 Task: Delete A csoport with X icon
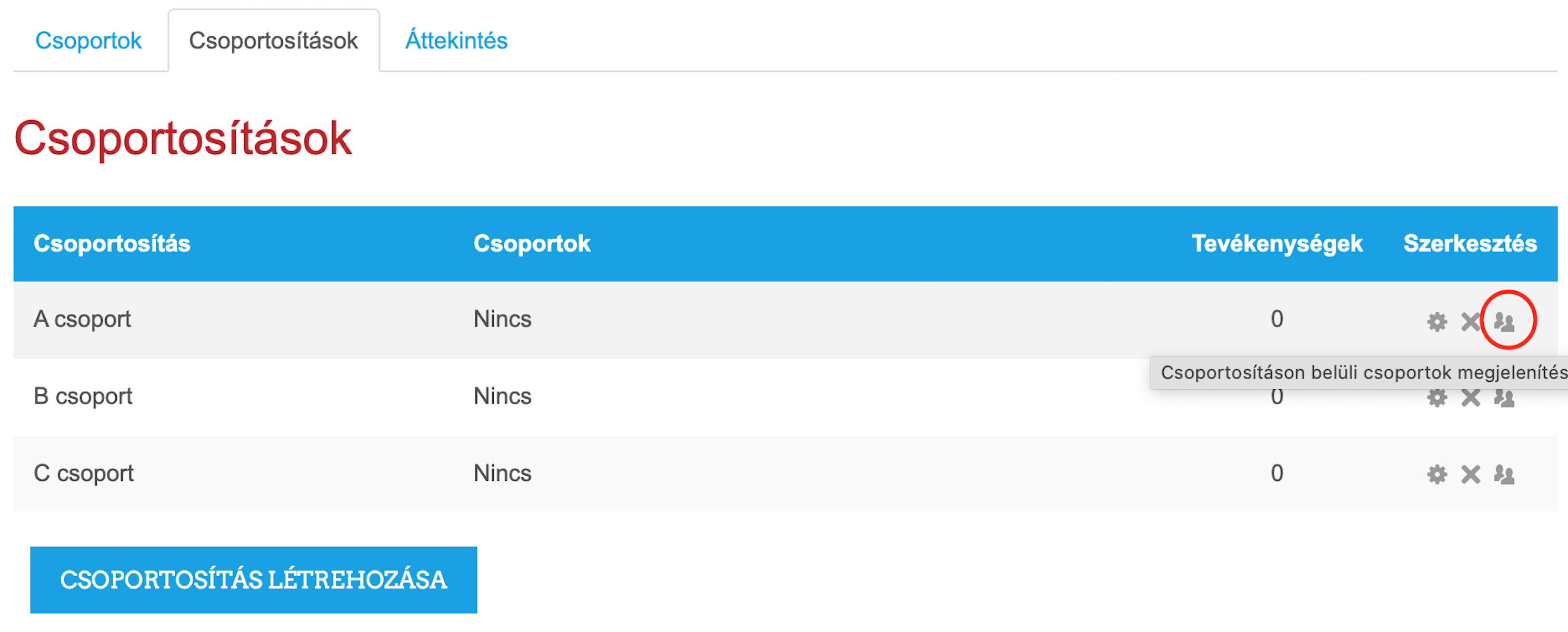tap(1471, 321)
